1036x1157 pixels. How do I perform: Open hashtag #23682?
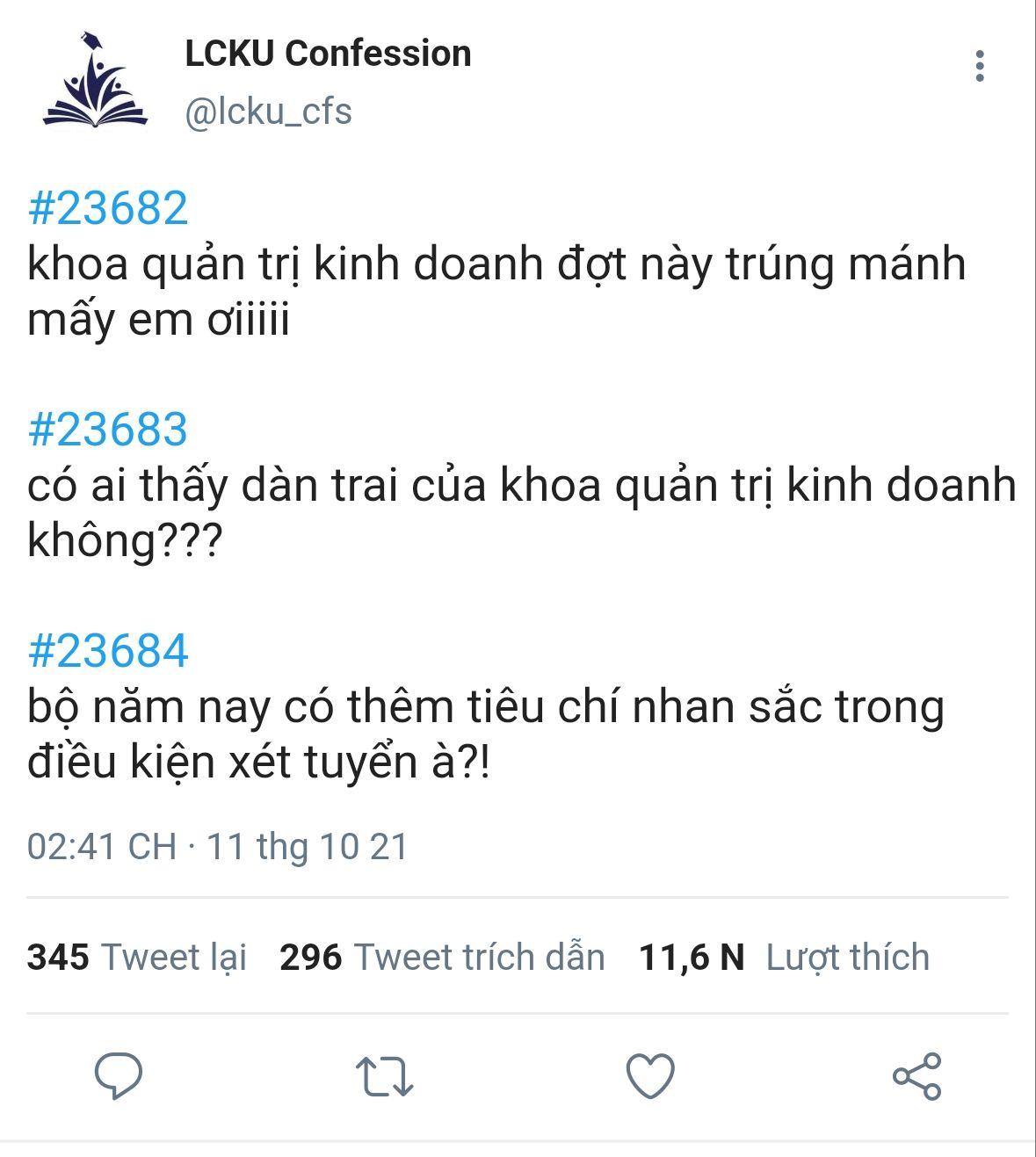coord(108,209)
